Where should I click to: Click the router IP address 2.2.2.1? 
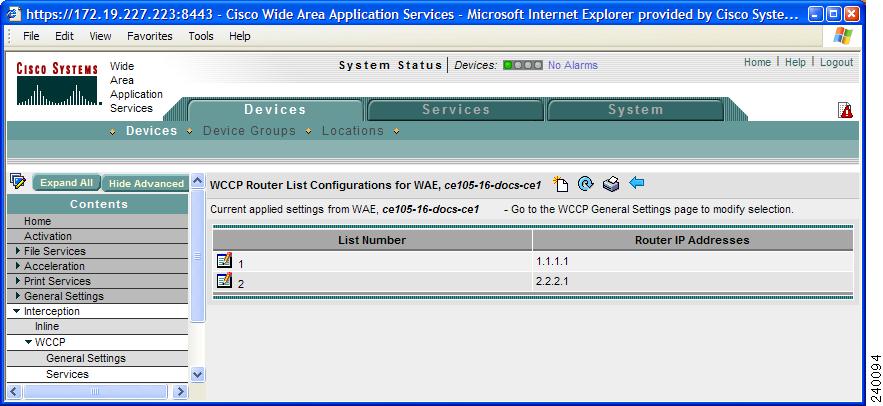pyautogui.click(x=552, y=280)
